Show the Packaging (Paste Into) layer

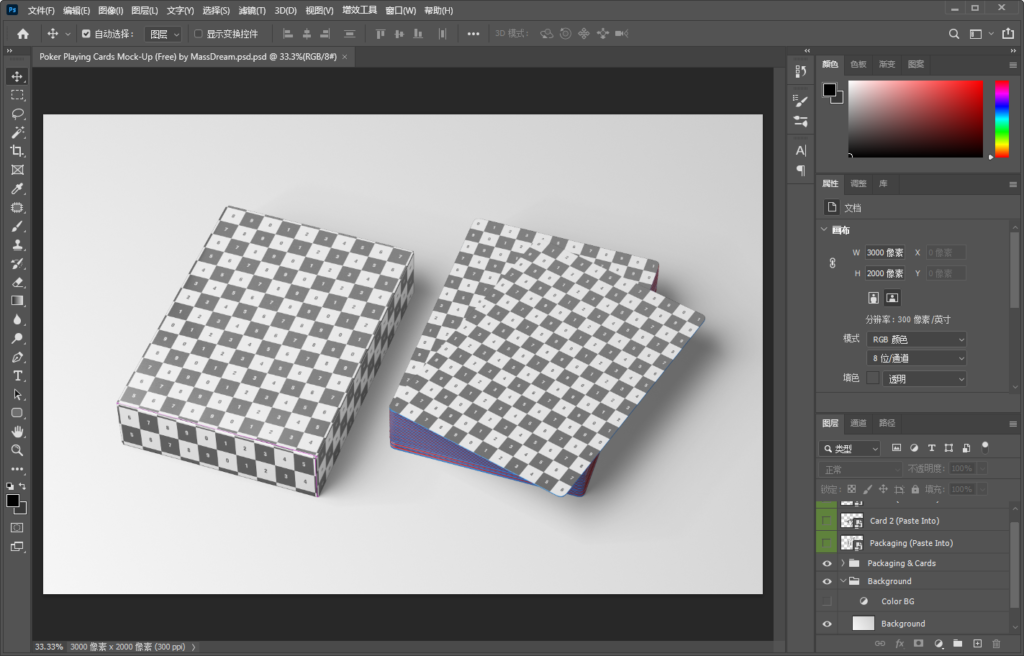[x=827, y=542]
